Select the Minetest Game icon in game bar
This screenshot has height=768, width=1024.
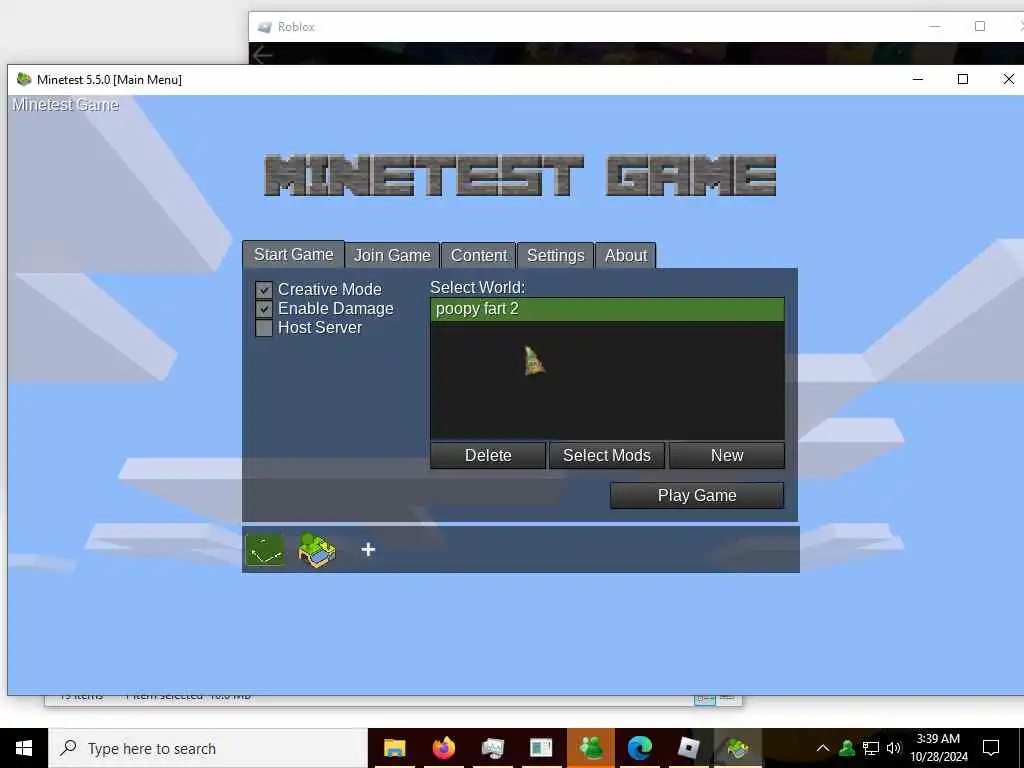pyautogui.click(x=317, y=550)
